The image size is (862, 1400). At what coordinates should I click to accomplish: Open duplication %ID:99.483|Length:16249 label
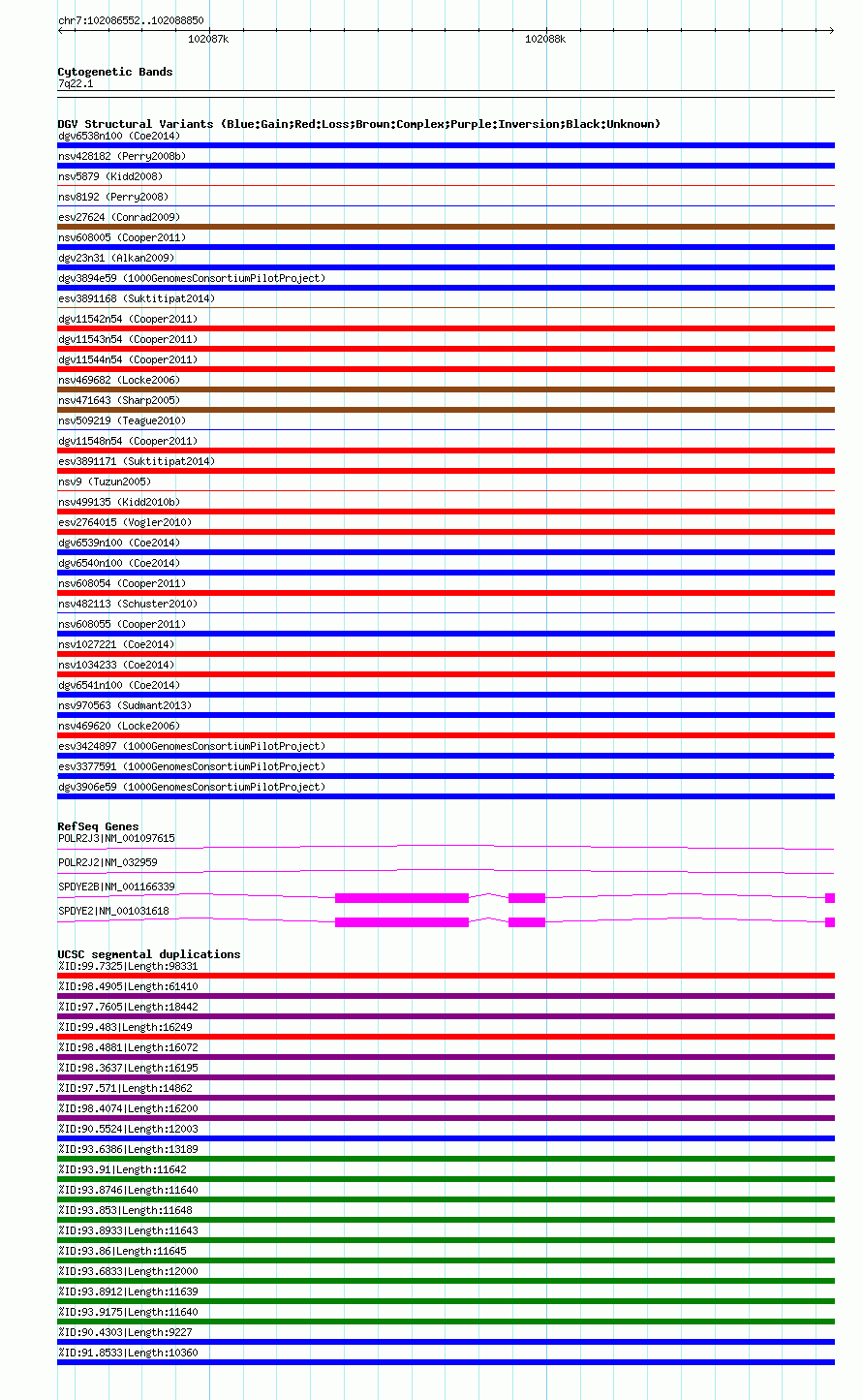pyautogui.click(x=125, y=1027)
